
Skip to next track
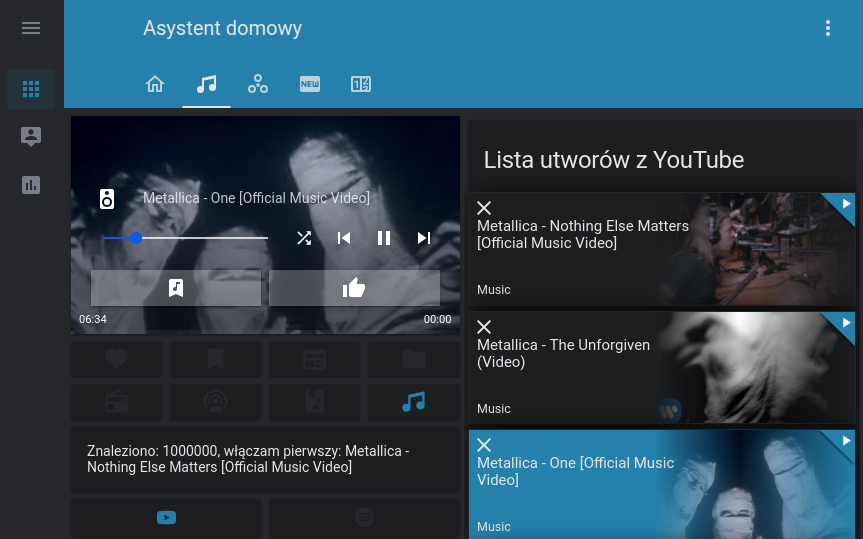coord(424,238)
